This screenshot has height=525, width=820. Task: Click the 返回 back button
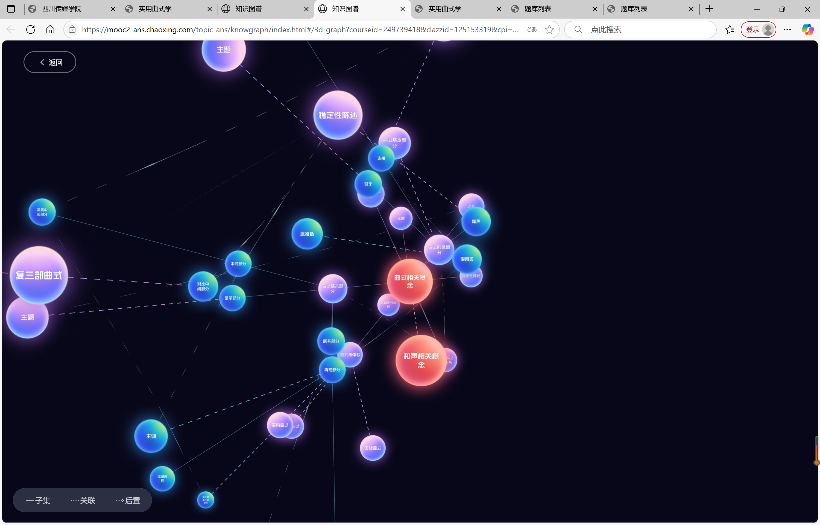(x=50, y=62)
